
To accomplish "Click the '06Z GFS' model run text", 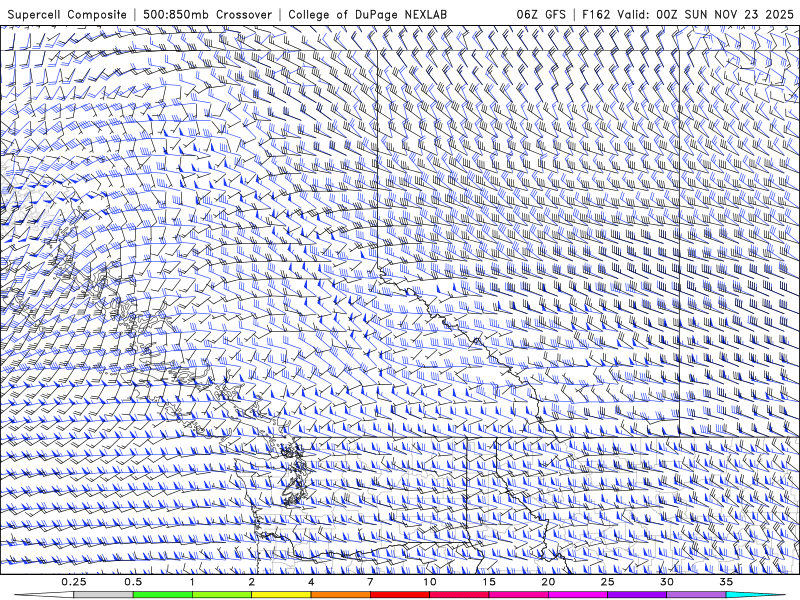I will 541,14.
